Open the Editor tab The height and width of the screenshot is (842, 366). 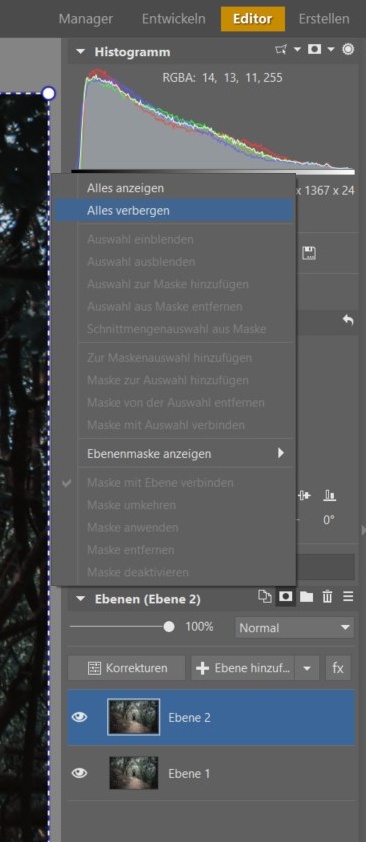pos(253,19)
